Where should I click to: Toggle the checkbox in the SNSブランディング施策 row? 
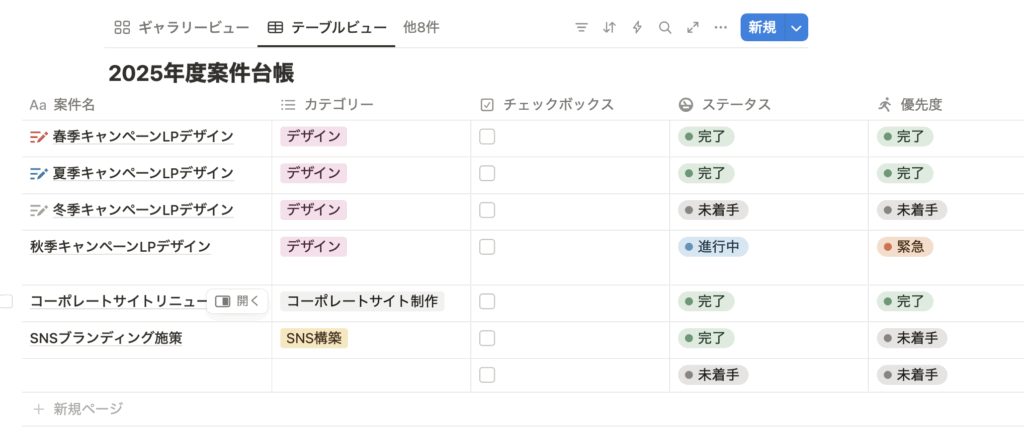click(x=487, y=338)
